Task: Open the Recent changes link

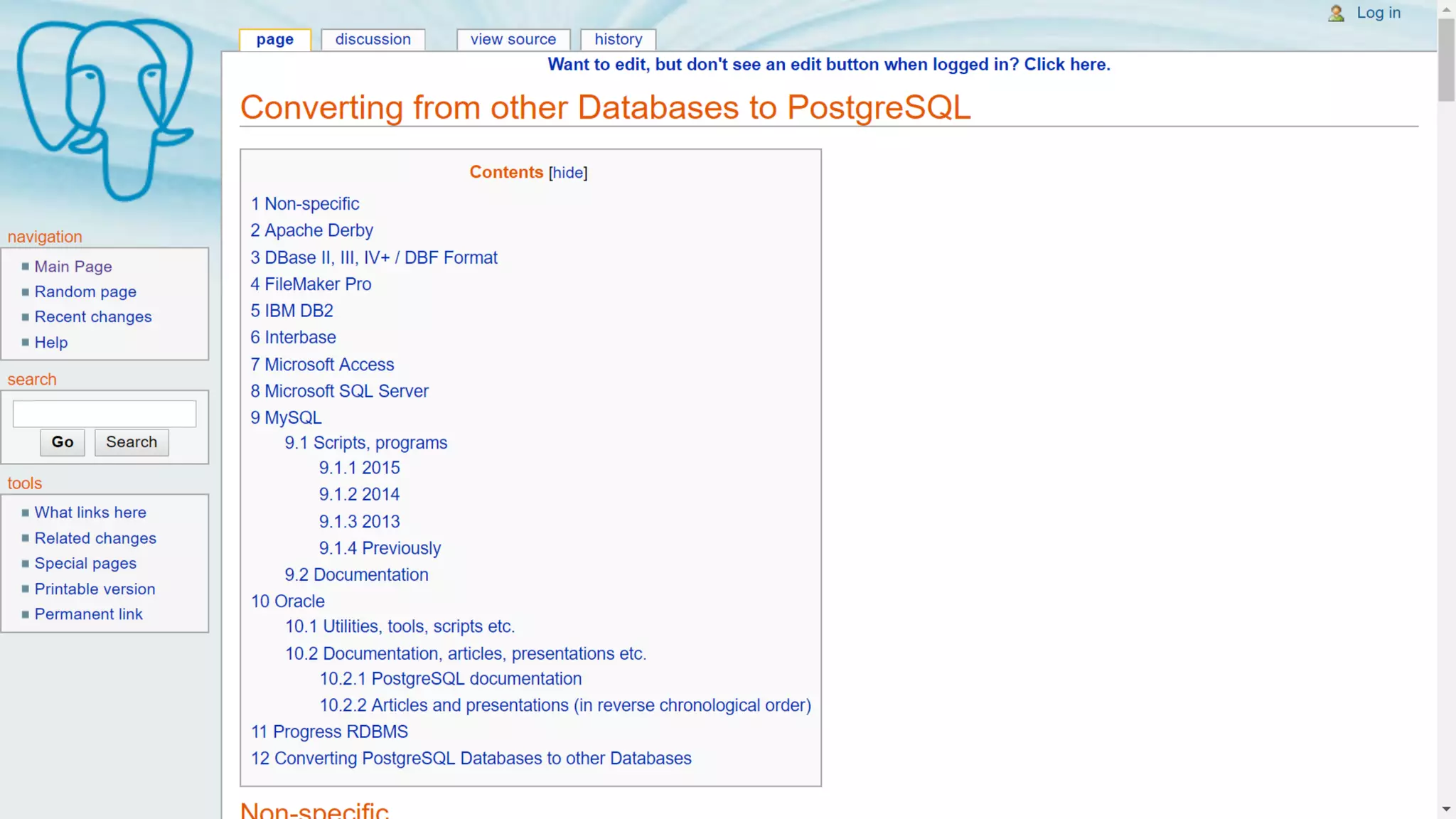Action: click(x=93, y=317)
